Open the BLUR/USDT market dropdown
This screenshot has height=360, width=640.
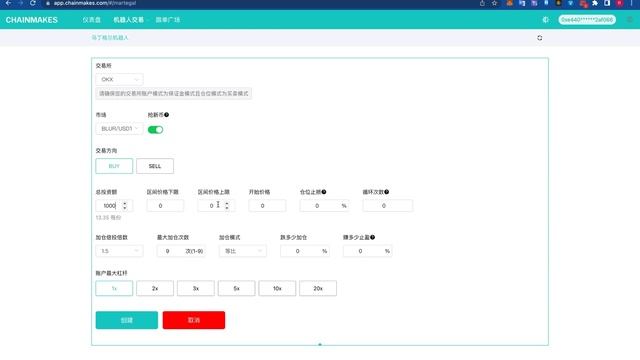[x=119, y=129]
